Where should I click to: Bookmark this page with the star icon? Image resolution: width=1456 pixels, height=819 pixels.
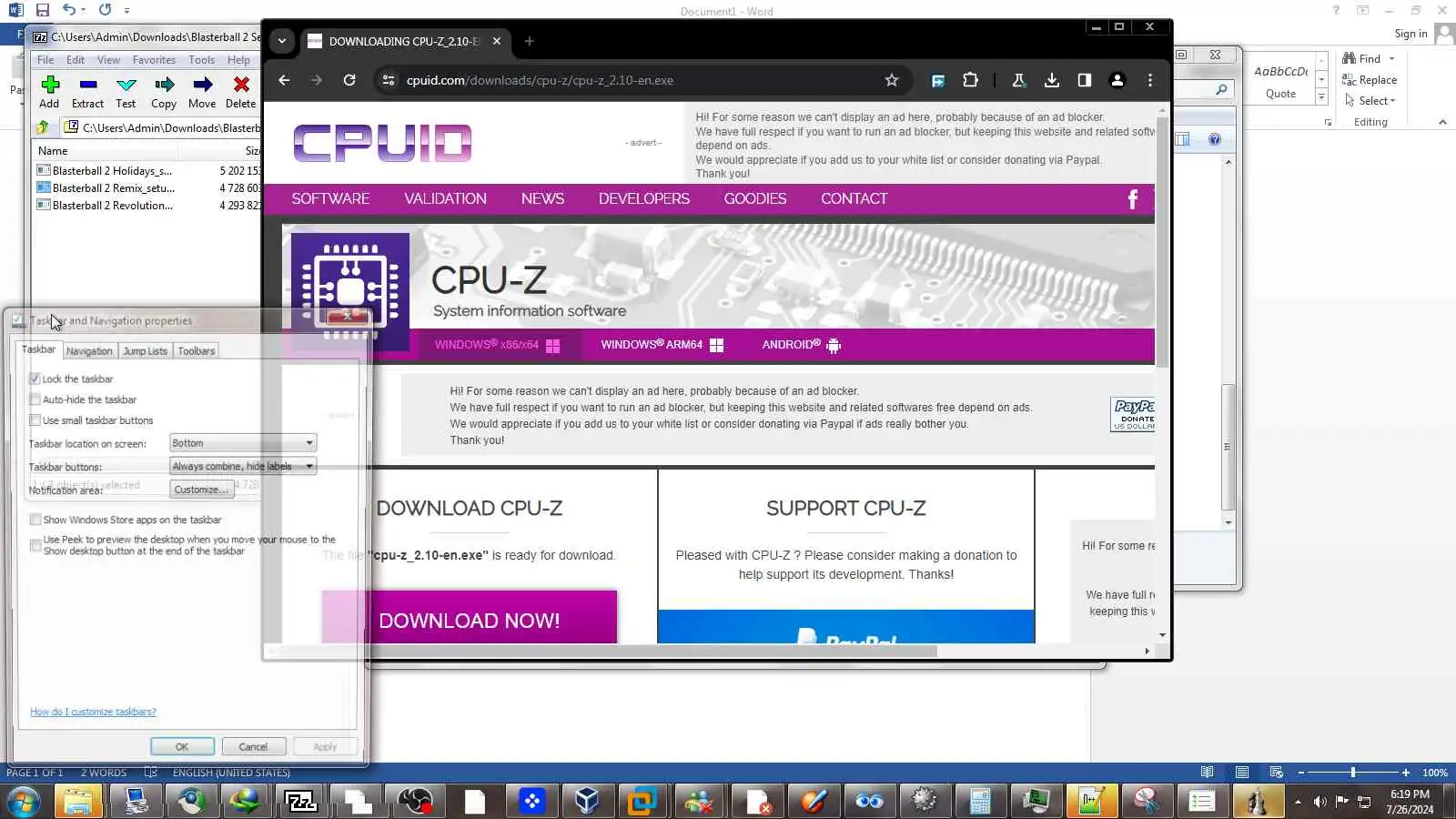[x=892, y=80]
